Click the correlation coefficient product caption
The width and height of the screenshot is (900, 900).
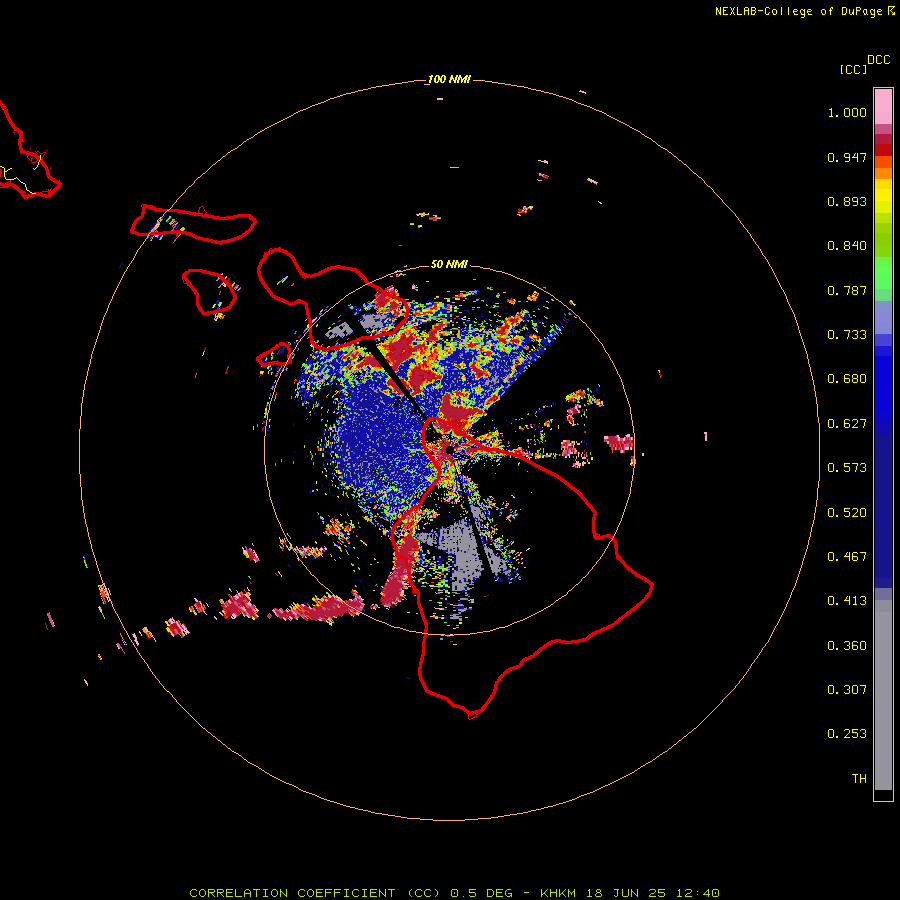tap(454, 893)
